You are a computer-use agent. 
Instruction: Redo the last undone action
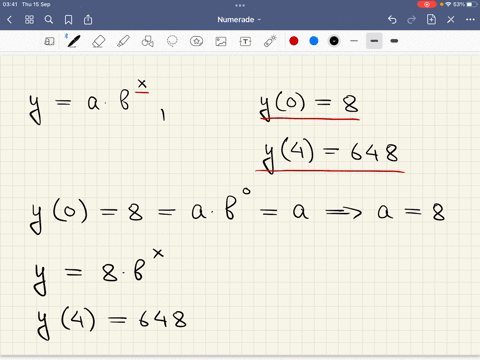[x=412, y=20]
